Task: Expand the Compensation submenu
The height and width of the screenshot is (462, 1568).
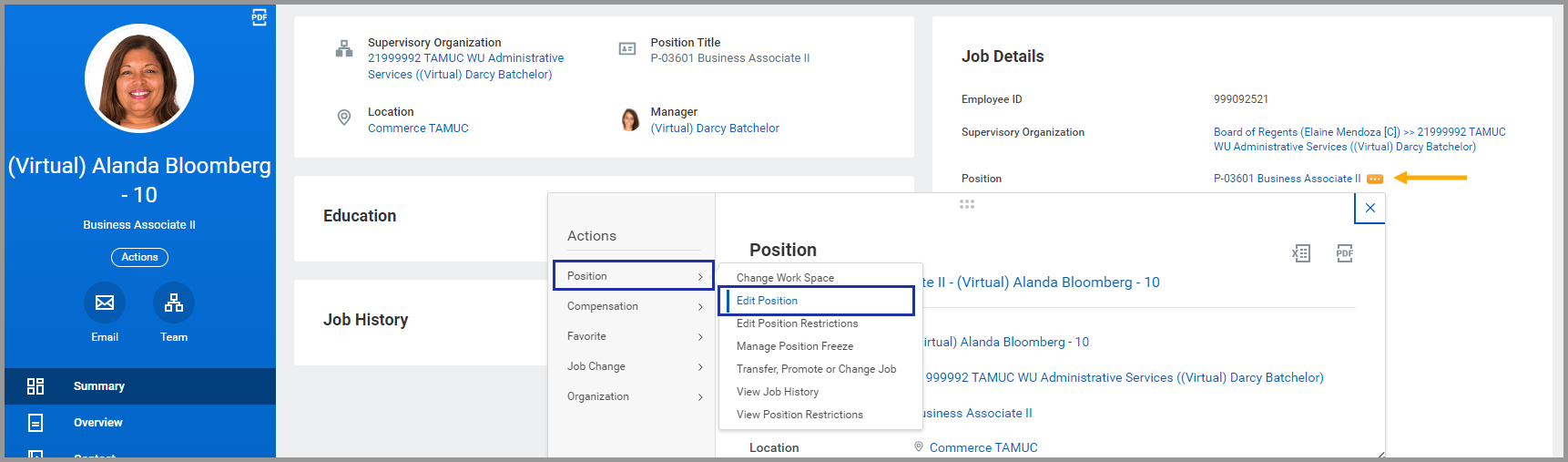Action: pyautogui.click(x=634, y=306)
